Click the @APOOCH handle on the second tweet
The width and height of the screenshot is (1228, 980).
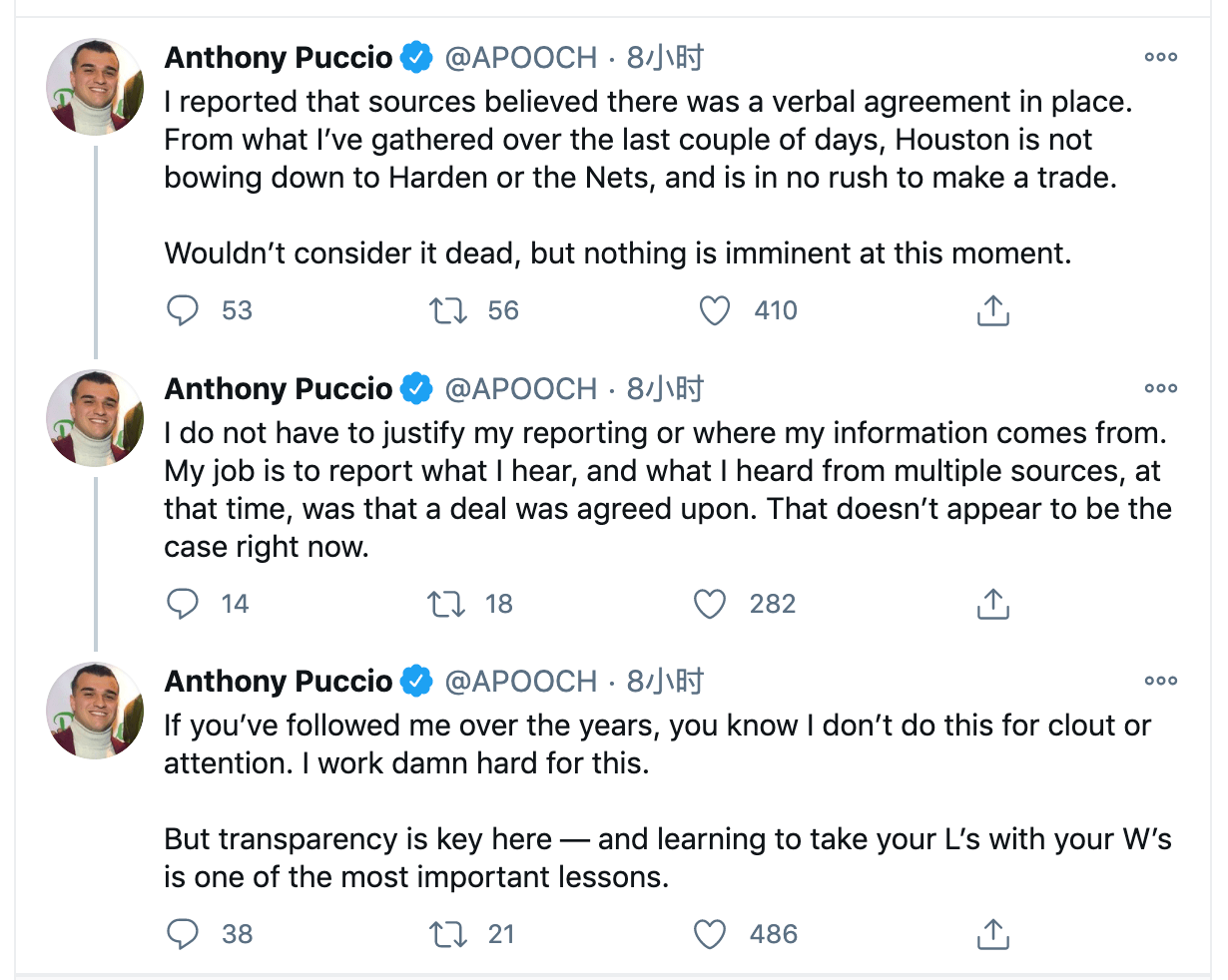520,388
